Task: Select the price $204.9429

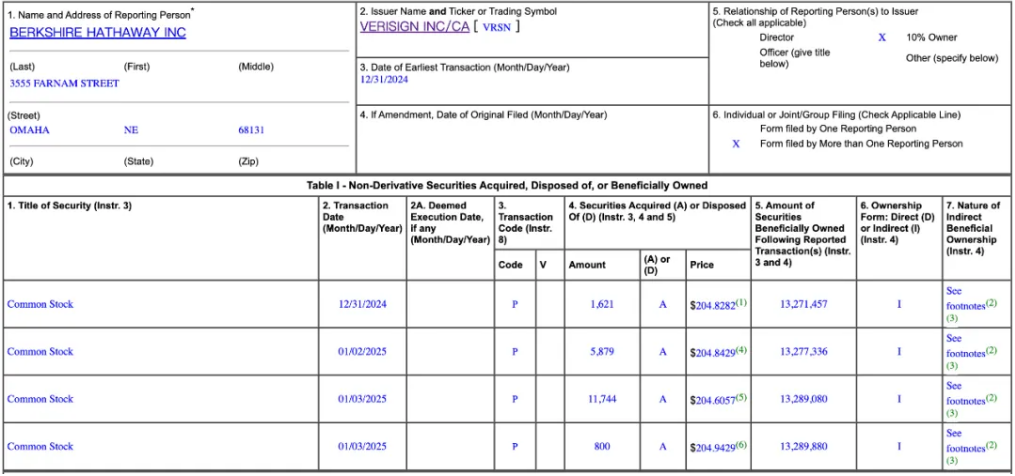Action: [x=713, y=447]
